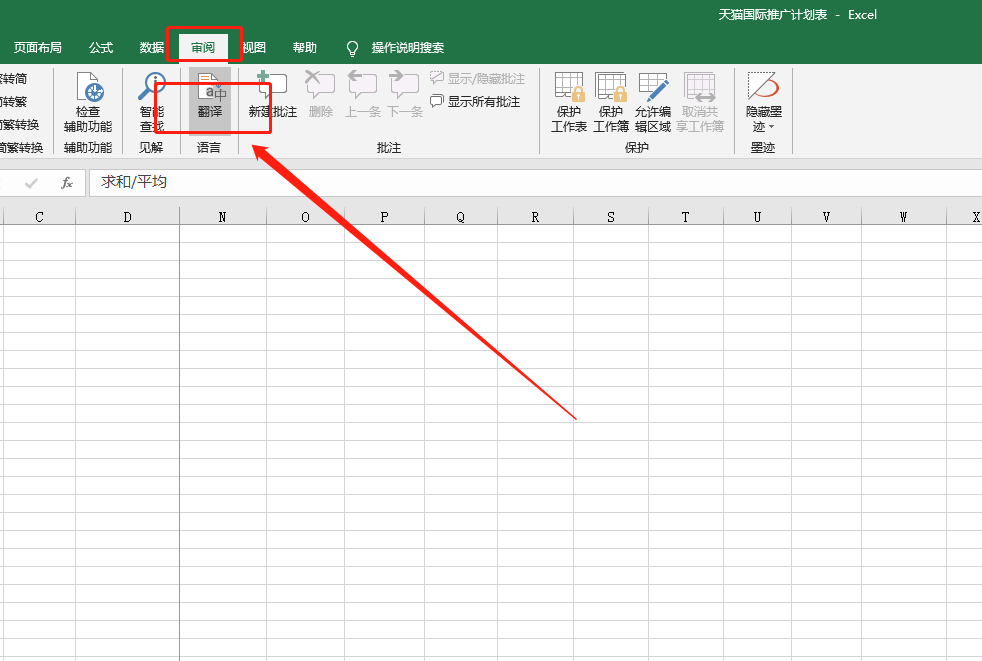Add a new comment with 新建批注
This screenshot has height=661, width=982.
click(x=272, y=98)
